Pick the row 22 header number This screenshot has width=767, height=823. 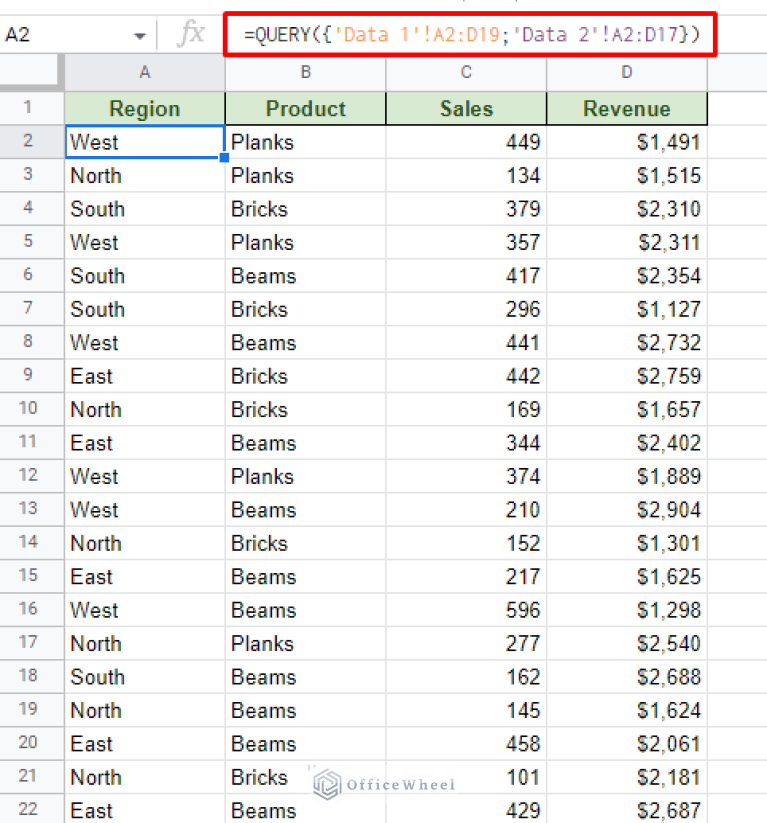27,810
